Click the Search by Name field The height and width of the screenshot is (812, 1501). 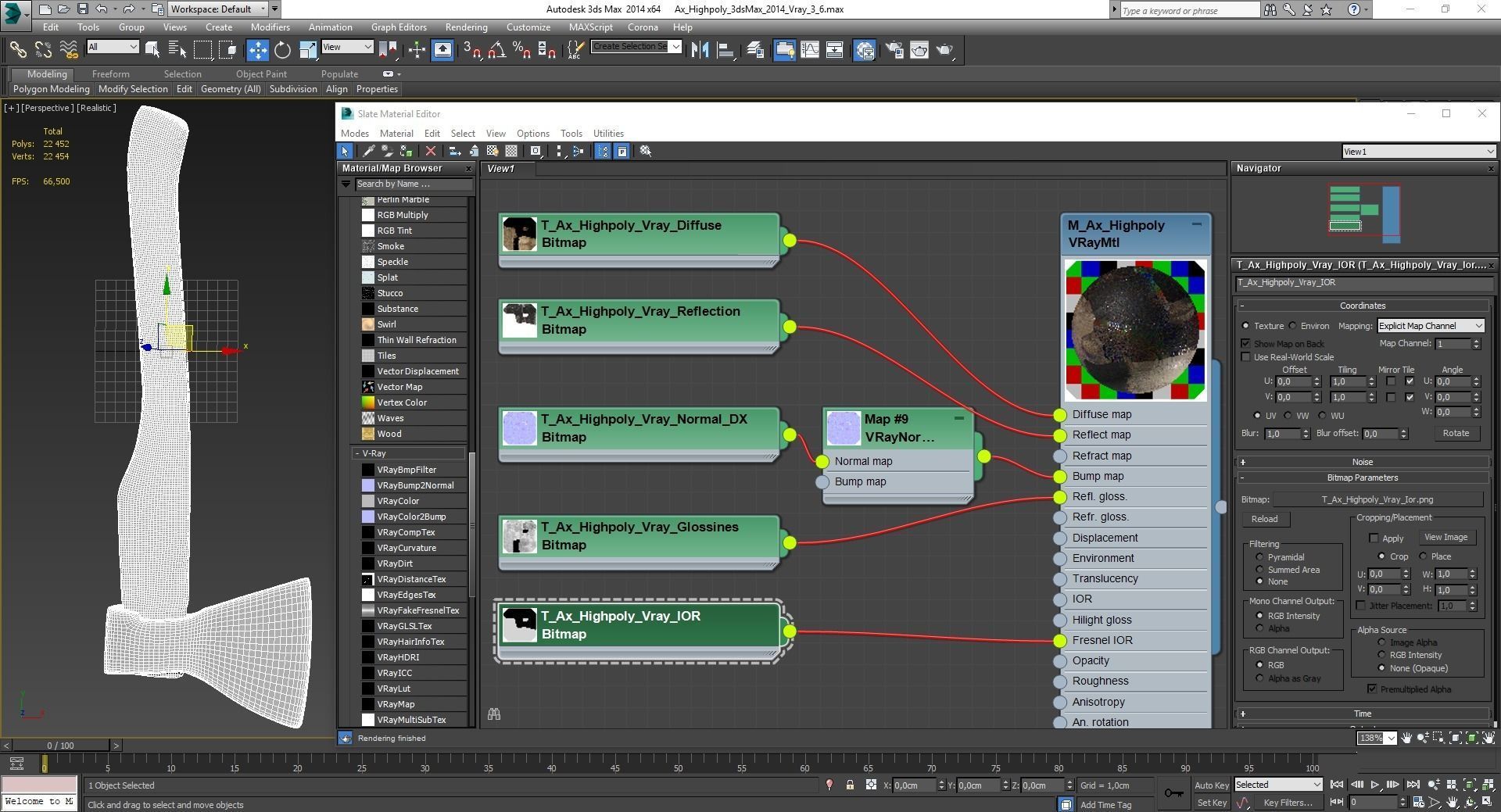414,184
